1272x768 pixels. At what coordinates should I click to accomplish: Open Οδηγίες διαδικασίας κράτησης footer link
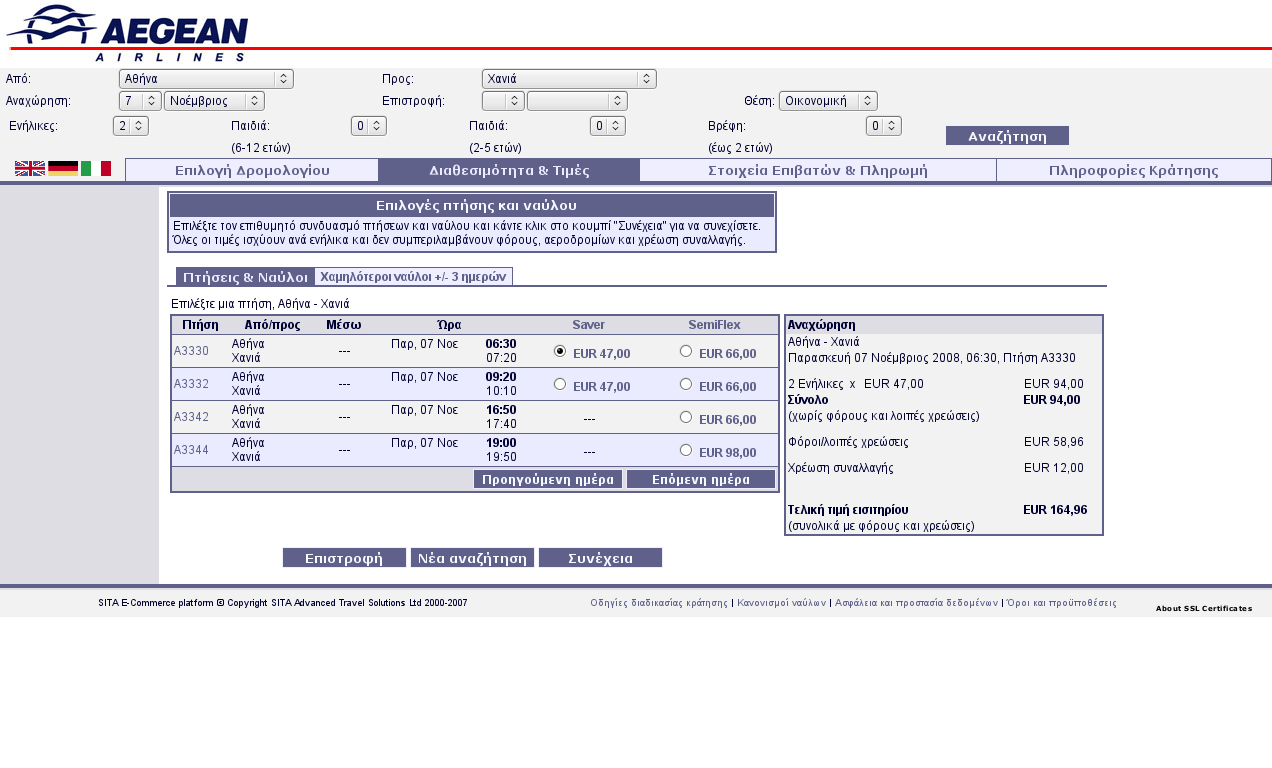[659, 603]
